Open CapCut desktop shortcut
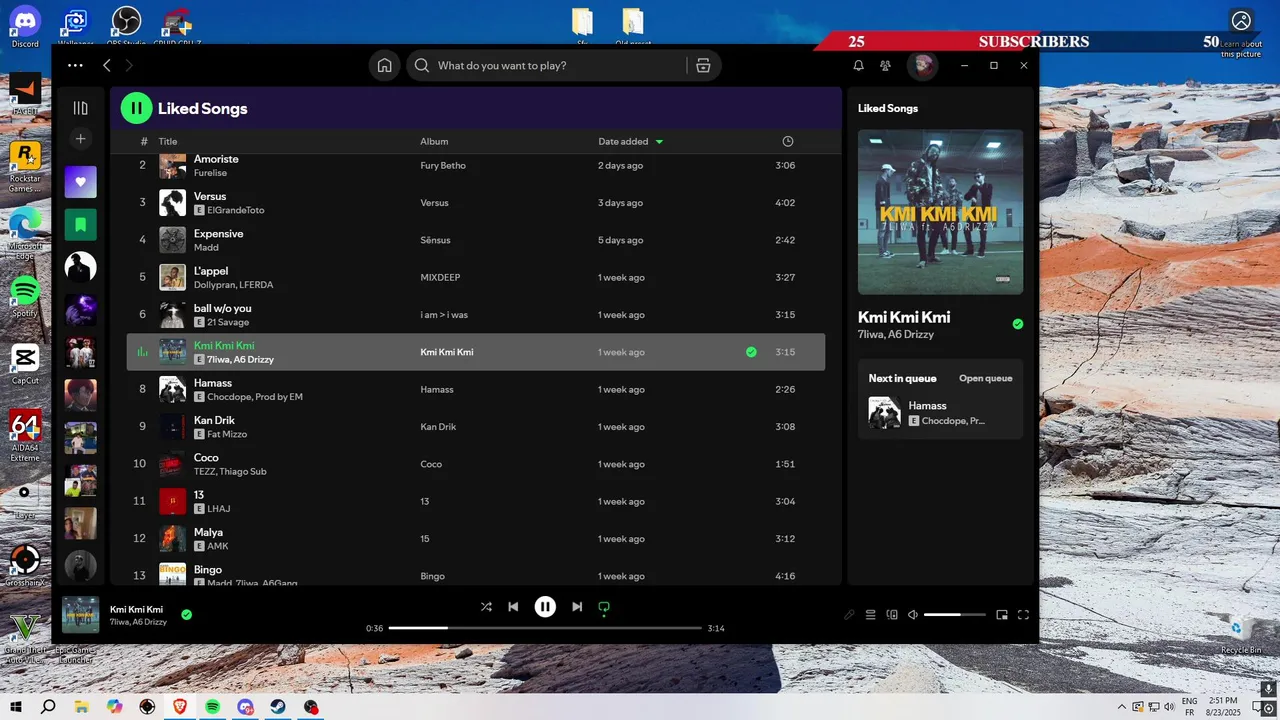 point(25,364)
